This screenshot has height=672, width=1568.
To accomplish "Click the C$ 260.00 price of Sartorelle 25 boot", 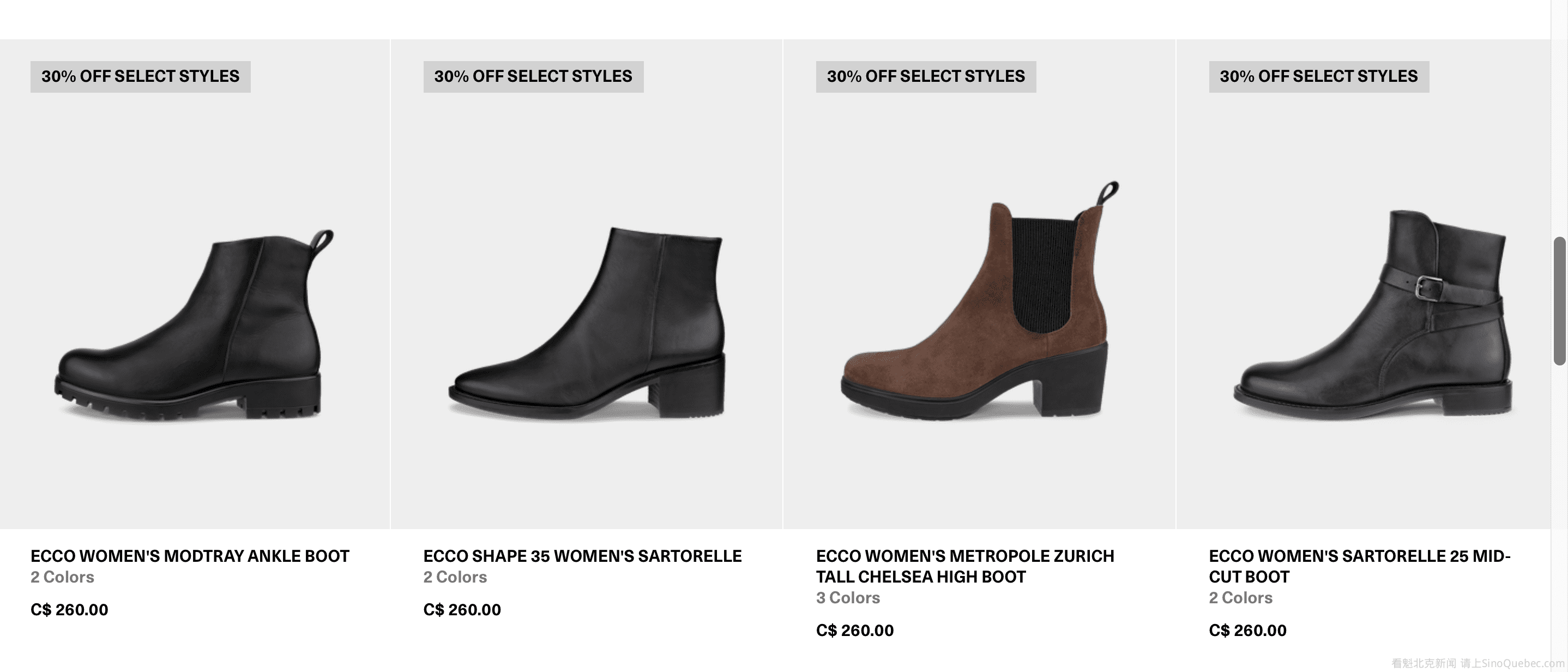I will (1247, 631).
